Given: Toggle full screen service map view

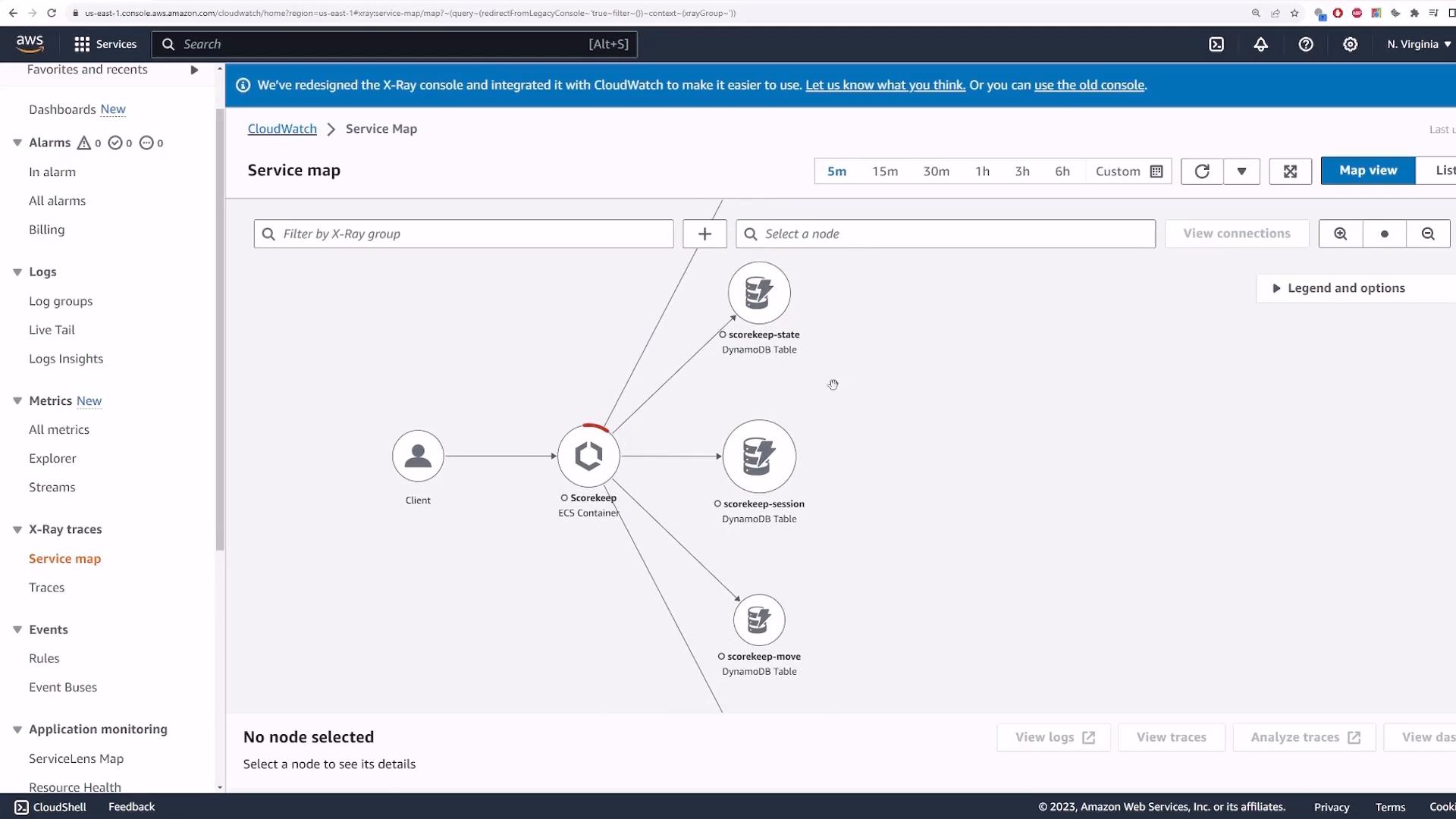Looking at the screenshot, I should tap(1290, 171).
